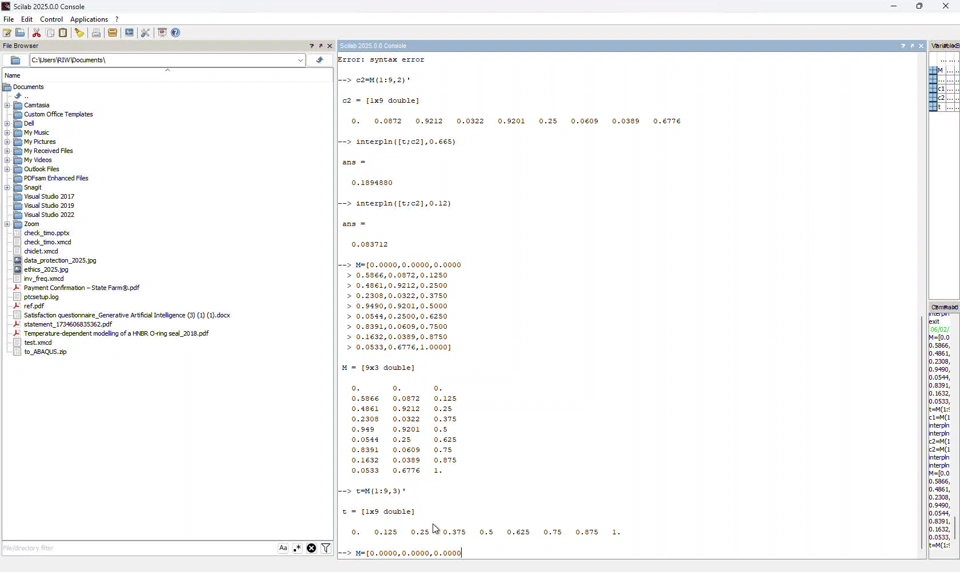
Task: Select the ref.pdf file
Action: tap(34, 306)
